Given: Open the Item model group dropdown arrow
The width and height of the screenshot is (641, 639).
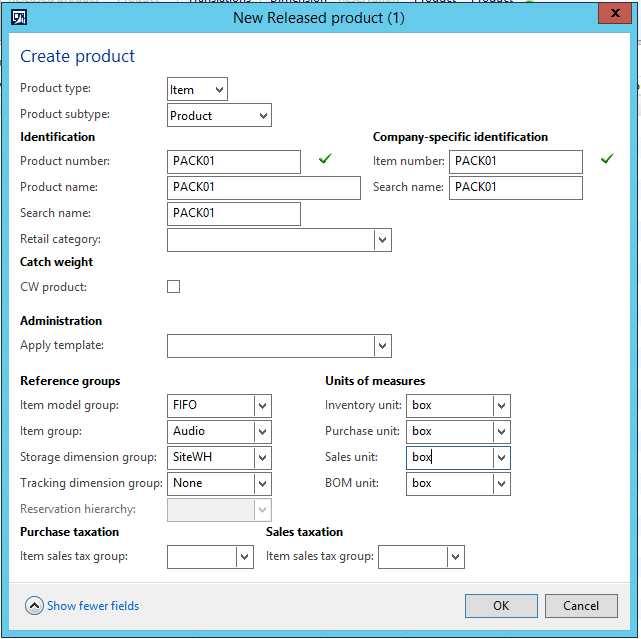Looking at the screenshot, I should tap(262, 406).
